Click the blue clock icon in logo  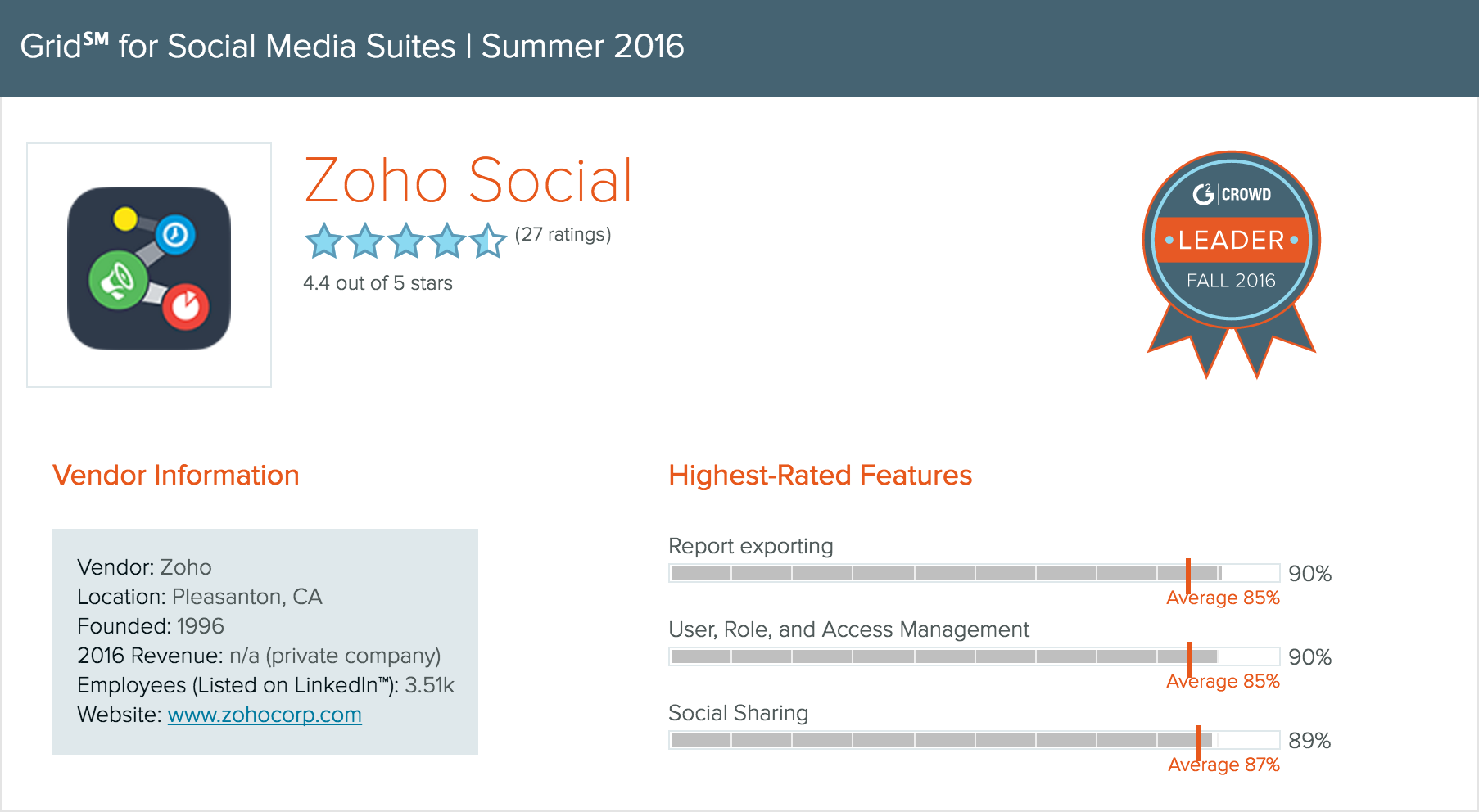click(x=175, y=235)
